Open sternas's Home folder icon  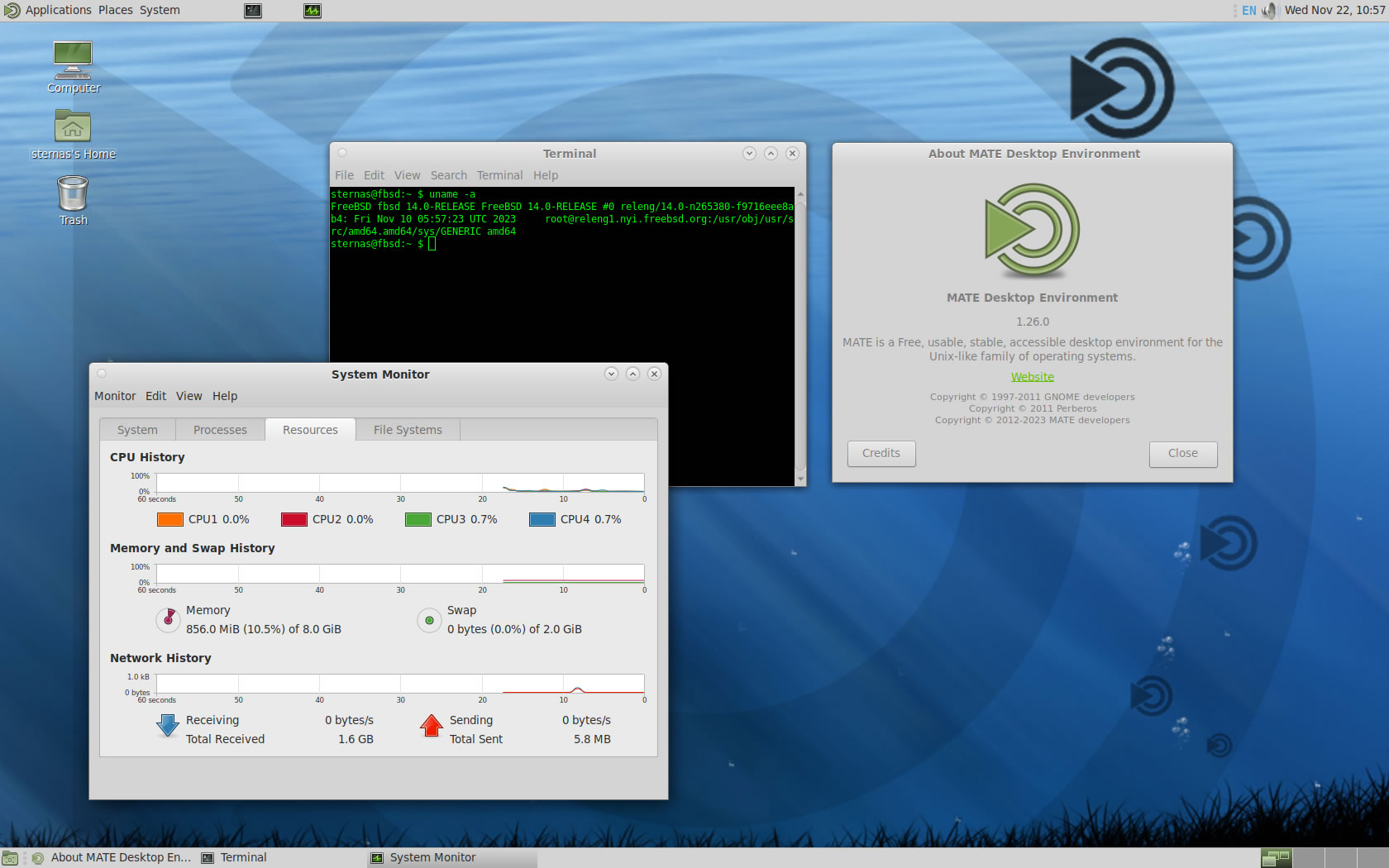(x=73, y=135)
